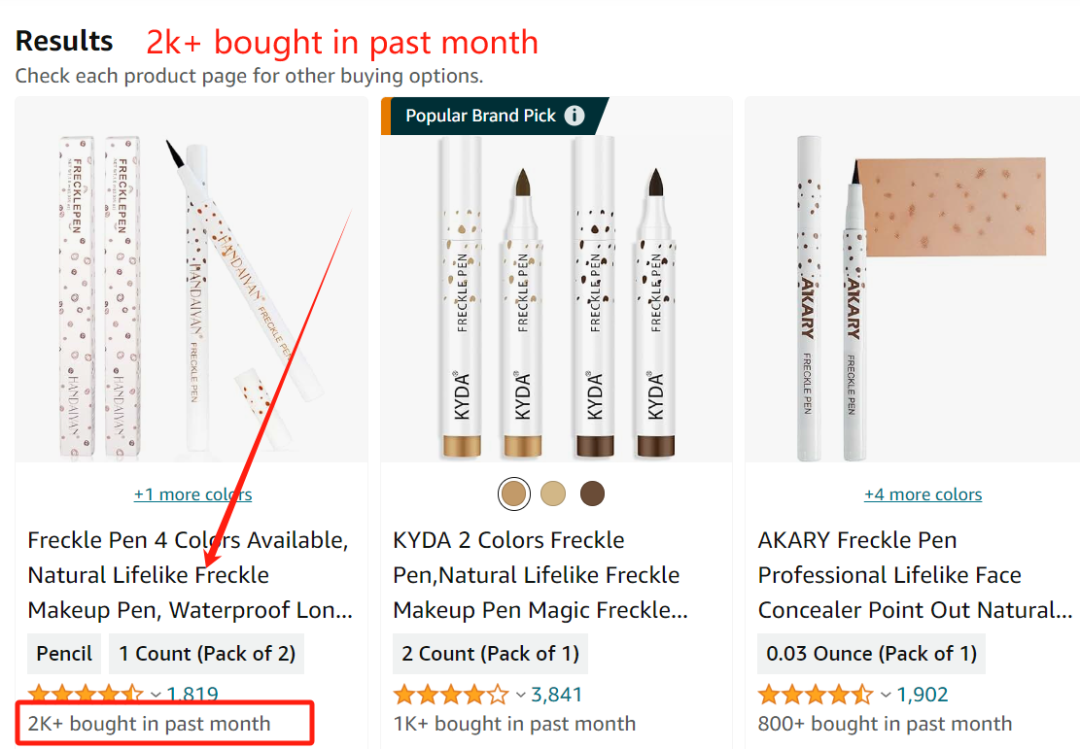Choose the light beige KYDA color swatch

coord(553,493)
